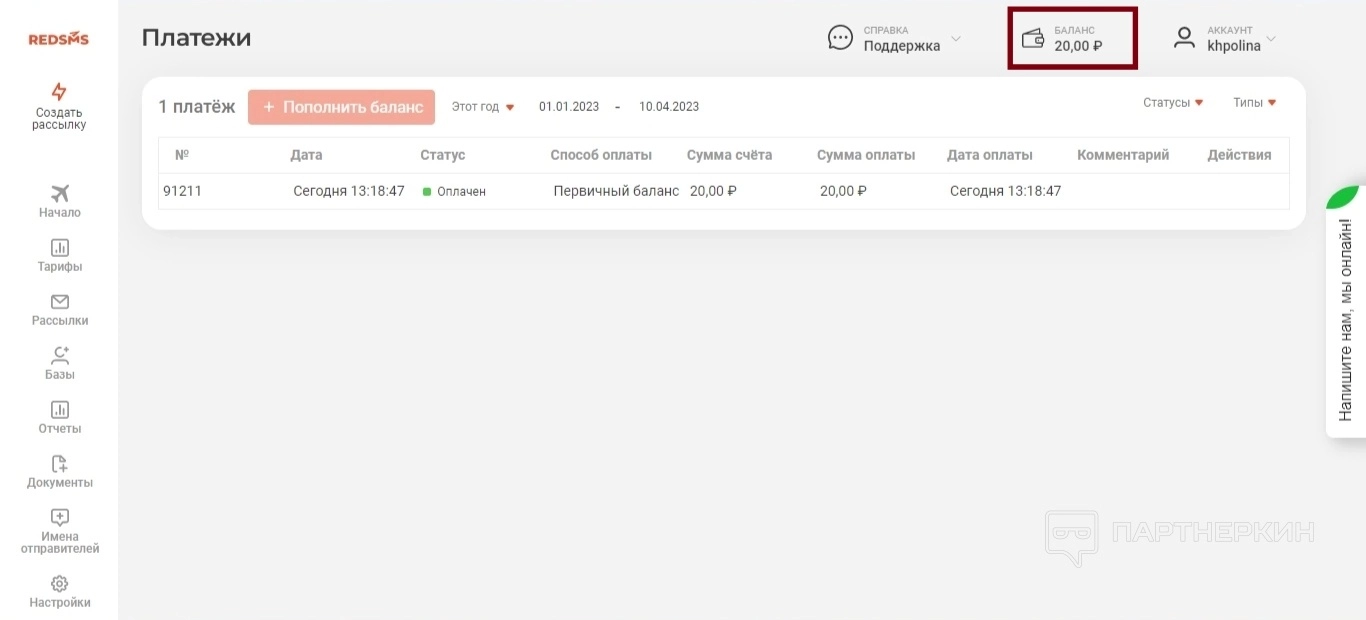Click the Дата оплаты column header

click(x=990, y=155)
